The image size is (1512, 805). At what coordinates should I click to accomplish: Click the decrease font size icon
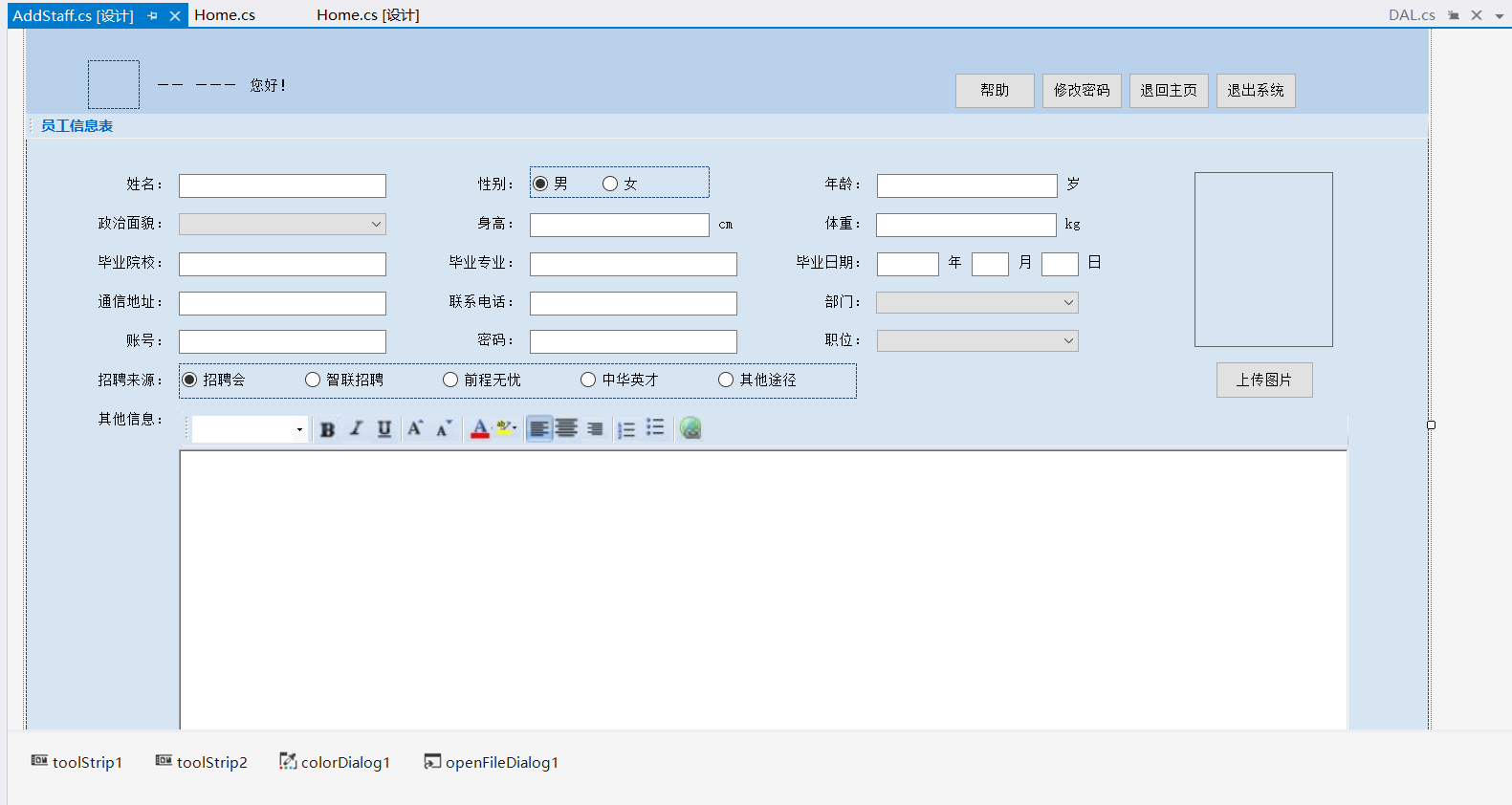coord(444,429)
